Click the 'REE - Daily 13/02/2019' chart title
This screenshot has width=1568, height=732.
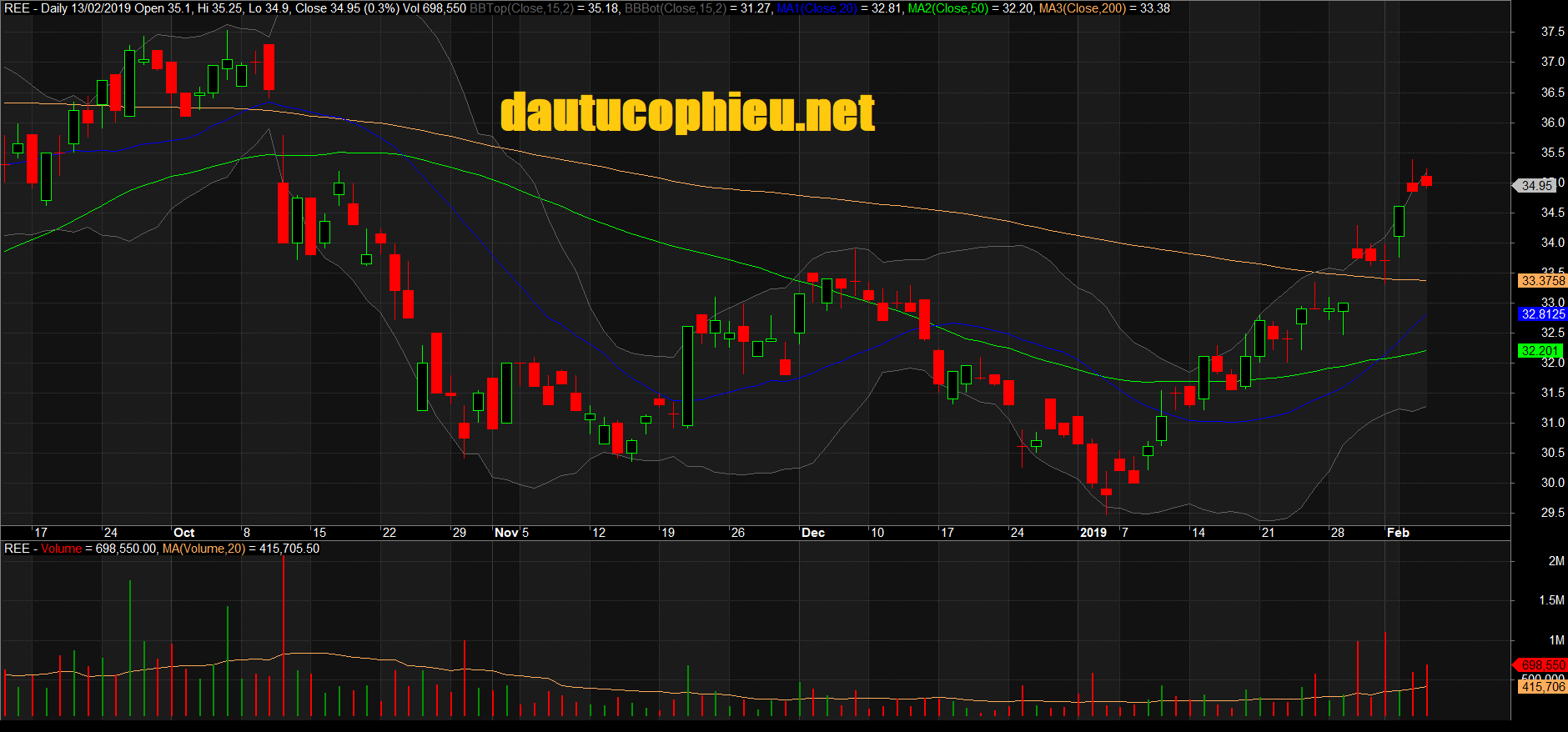67,8
